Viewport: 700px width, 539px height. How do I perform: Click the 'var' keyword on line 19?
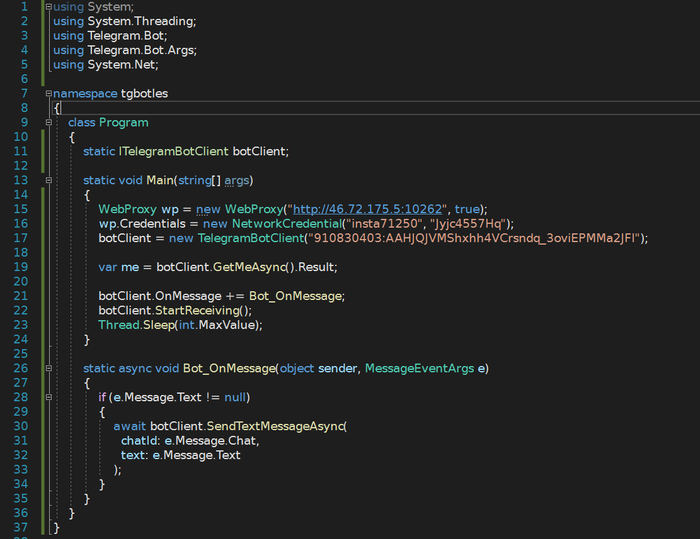[108, 267]
